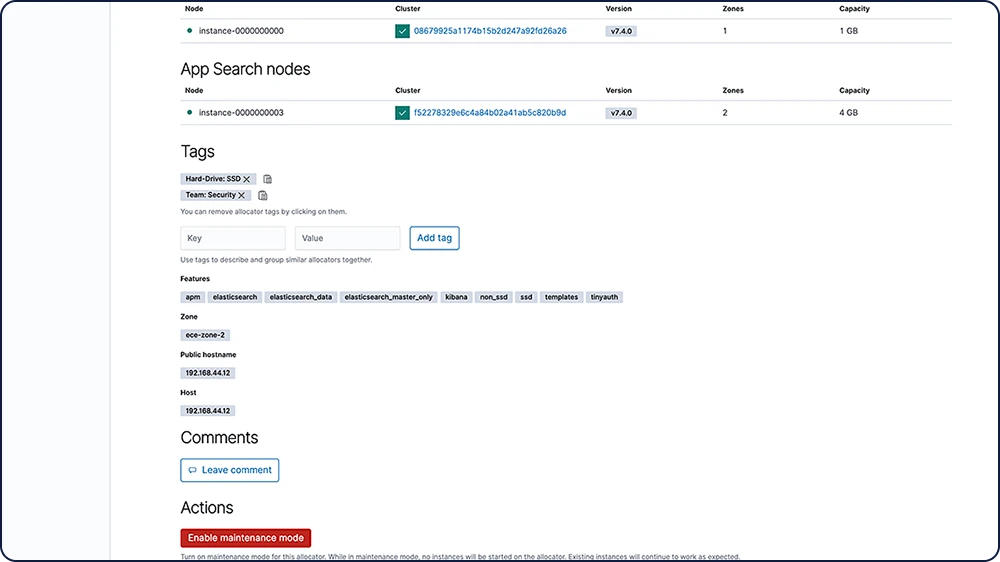This screenshot has width=1000, height=562.
Task: Click Version column header in App Search table
Action: tap(619, 91)
